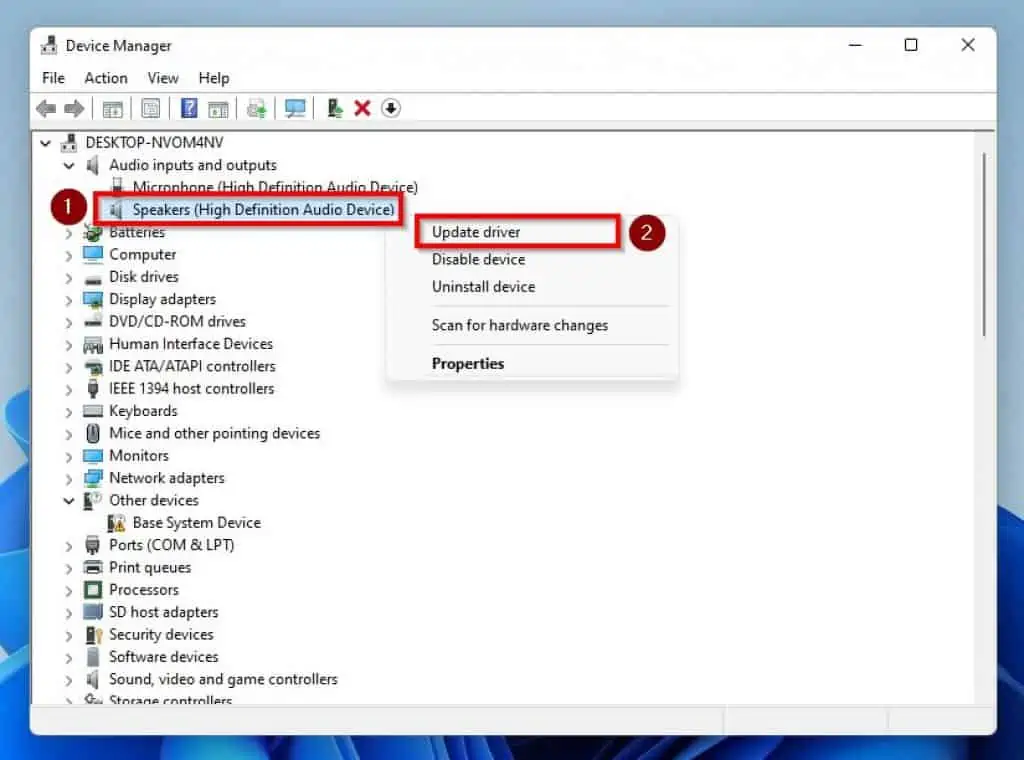Choose Update driver from the context menu
Image resolution: width=1024 pixels, height=760 pixels.
coord(476,232)
